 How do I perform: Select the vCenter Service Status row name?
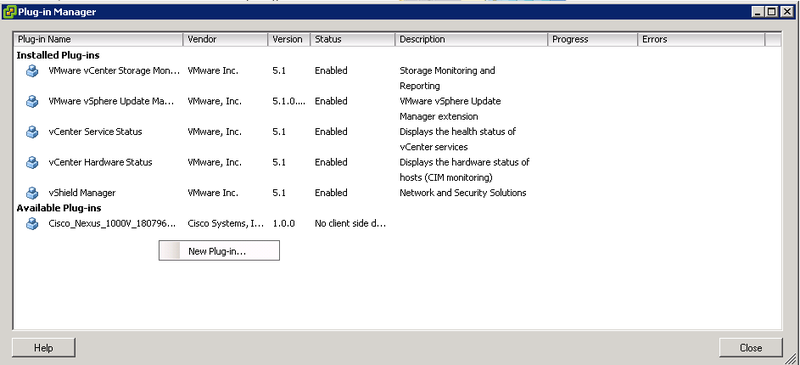click(x=95, y=132)
